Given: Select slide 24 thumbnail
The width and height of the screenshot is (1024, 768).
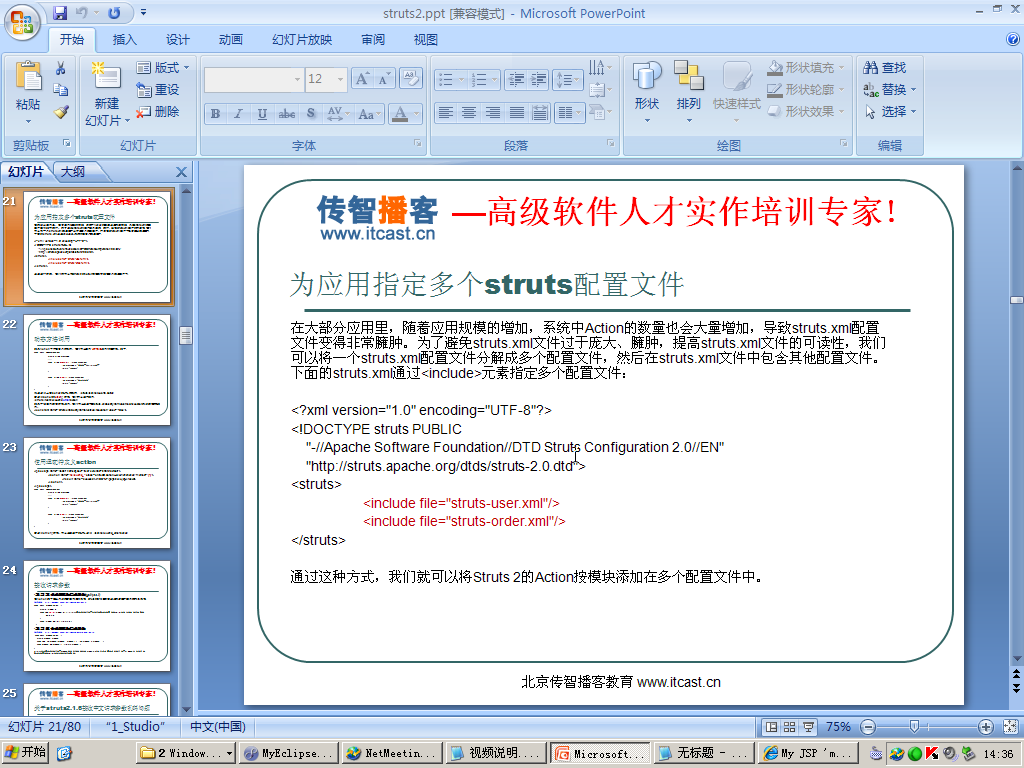Looking at the screenshot, I should click(97, 616).
